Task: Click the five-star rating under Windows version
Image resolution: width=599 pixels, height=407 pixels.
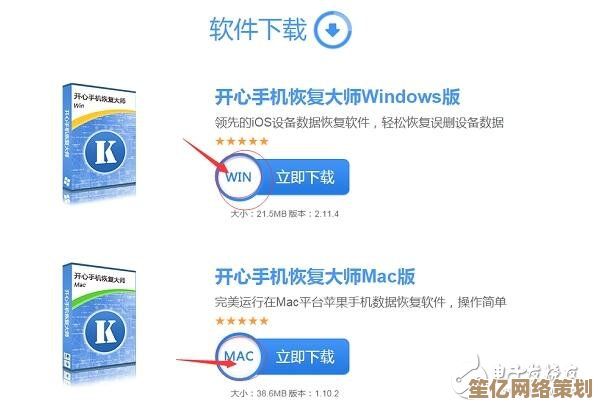Action: [x=242, y=141]
